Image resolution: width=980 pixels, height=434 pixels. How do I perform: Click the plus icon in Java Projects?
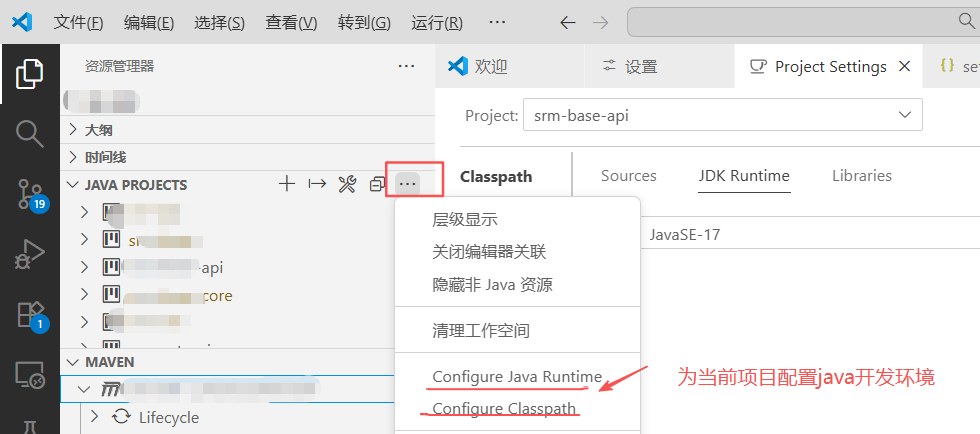click(286, 184)
